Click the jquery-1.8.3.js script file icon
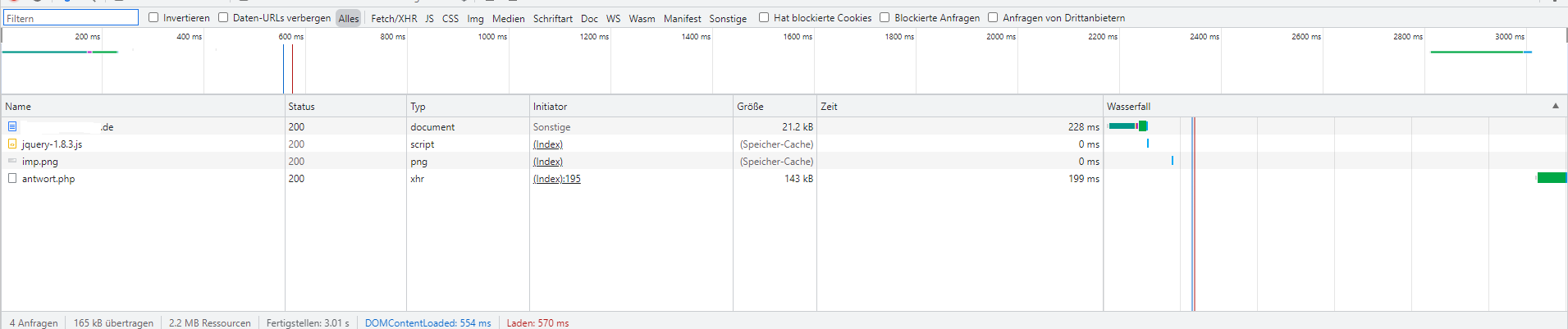Viewport: 1568px width, 329px height. 12,144
